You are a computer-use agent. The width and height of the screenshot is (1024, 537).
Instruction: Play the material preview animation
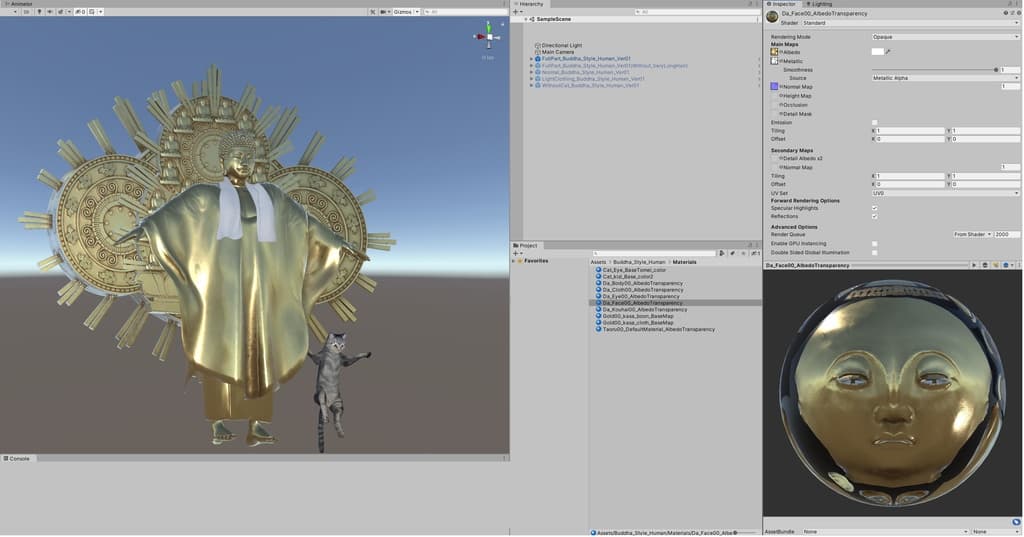coord(974,265)
